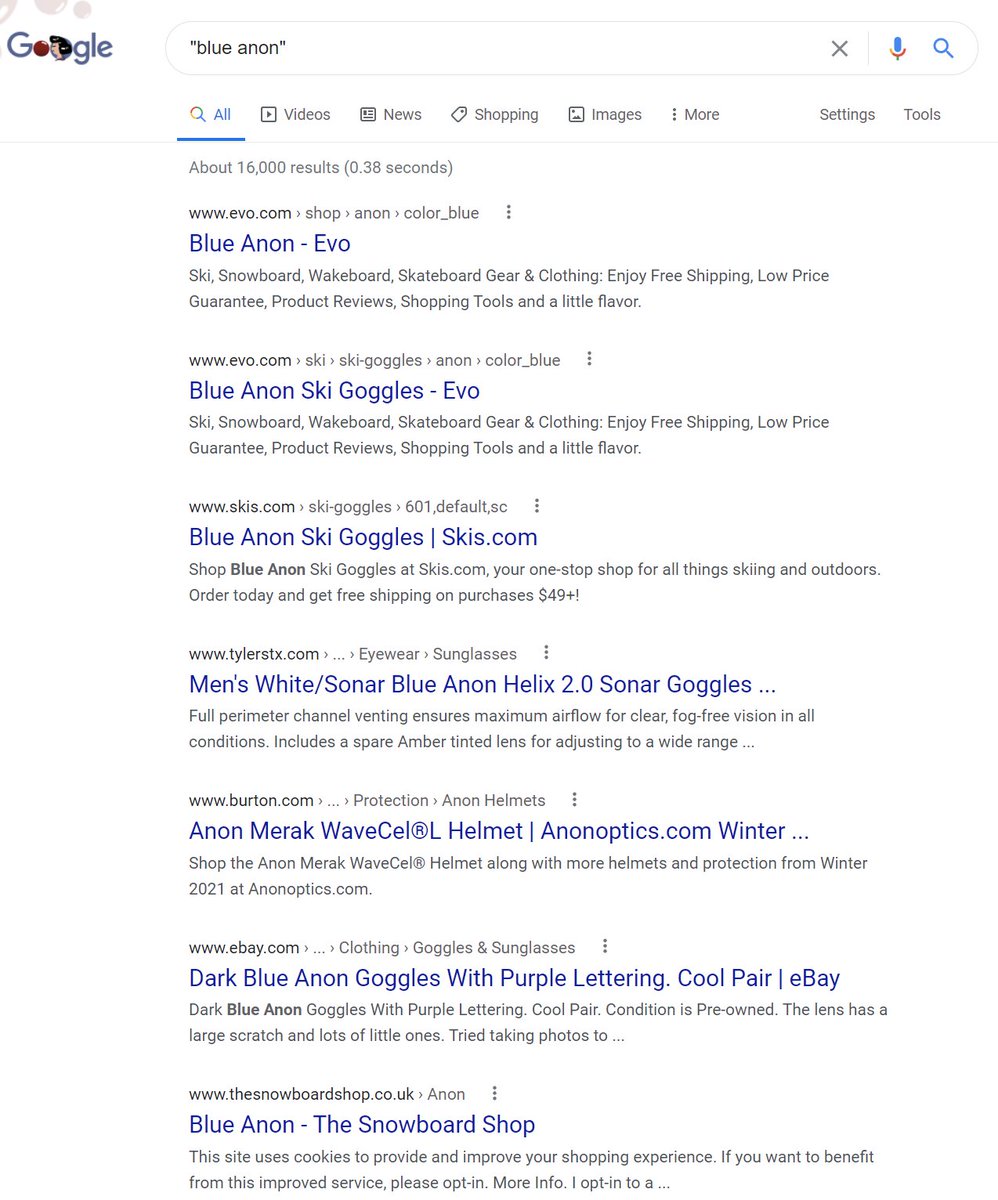Click the blue magnifier search button

(943, 48)
